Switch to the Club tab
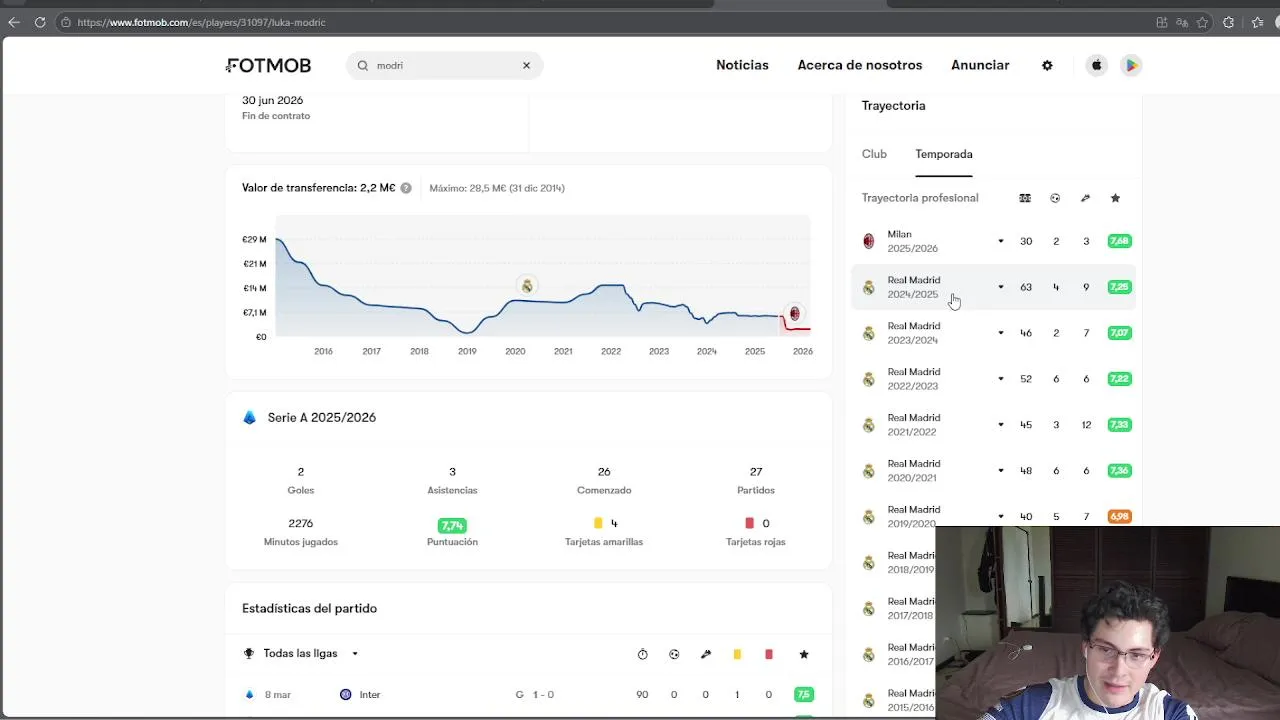The image size is (1280, 720). 874,154
